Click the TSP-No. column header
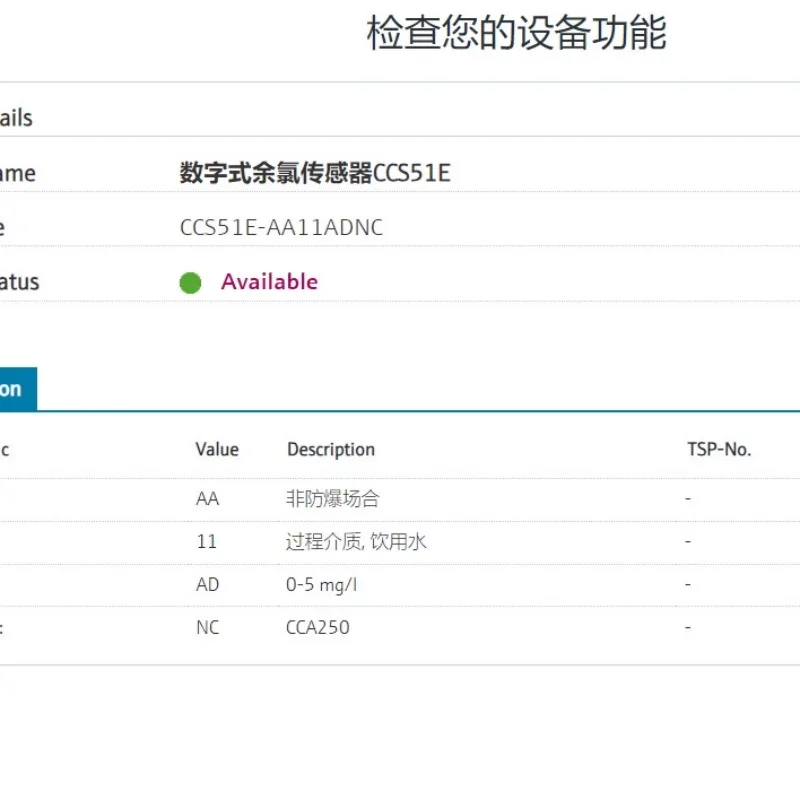Image resolution: width=800 pixels, height=800 pixels. coord(719,449)
